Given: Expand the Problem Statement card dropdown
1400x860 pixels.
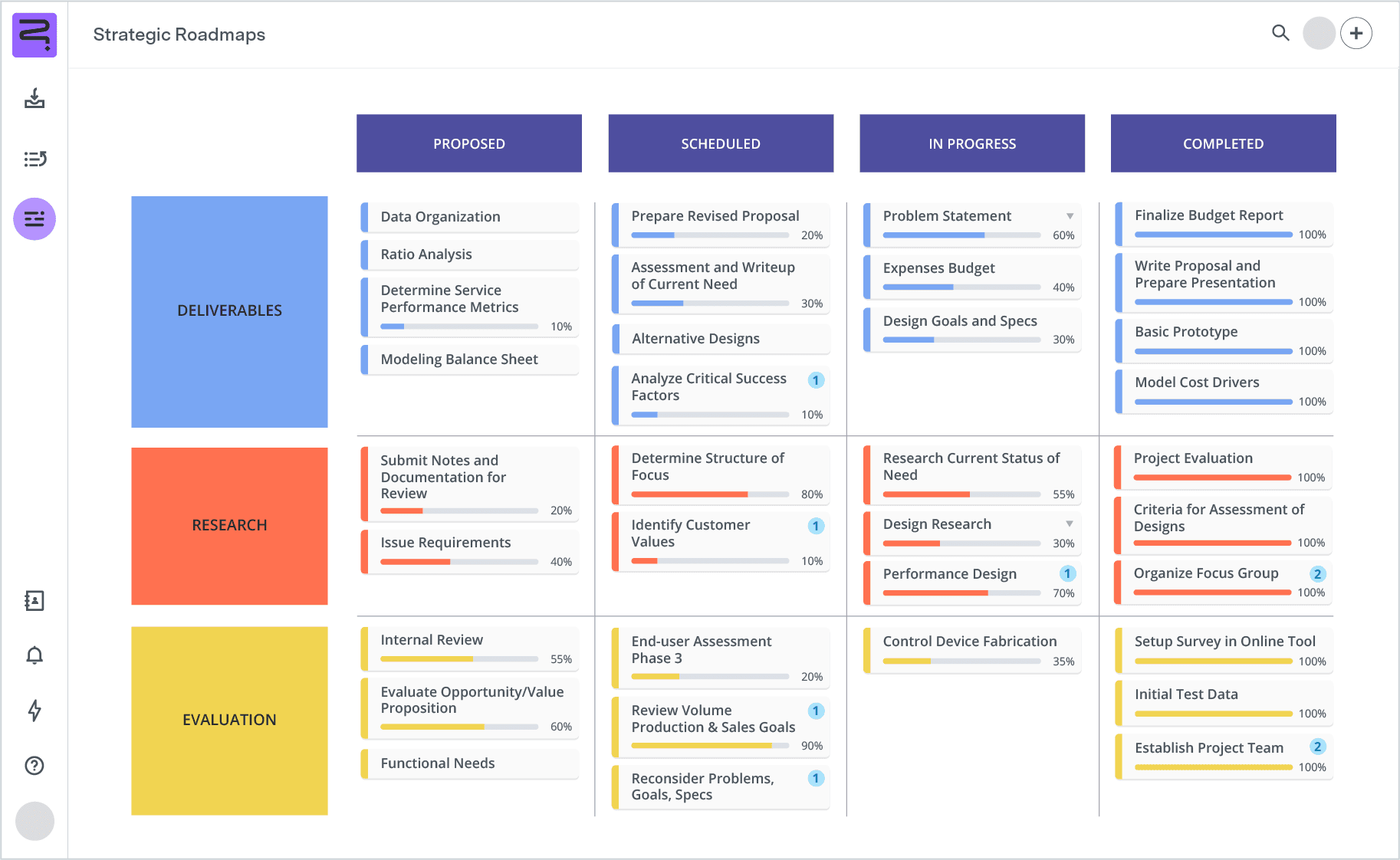Looking at the screenshot, I should click(x=1071, y=216).
